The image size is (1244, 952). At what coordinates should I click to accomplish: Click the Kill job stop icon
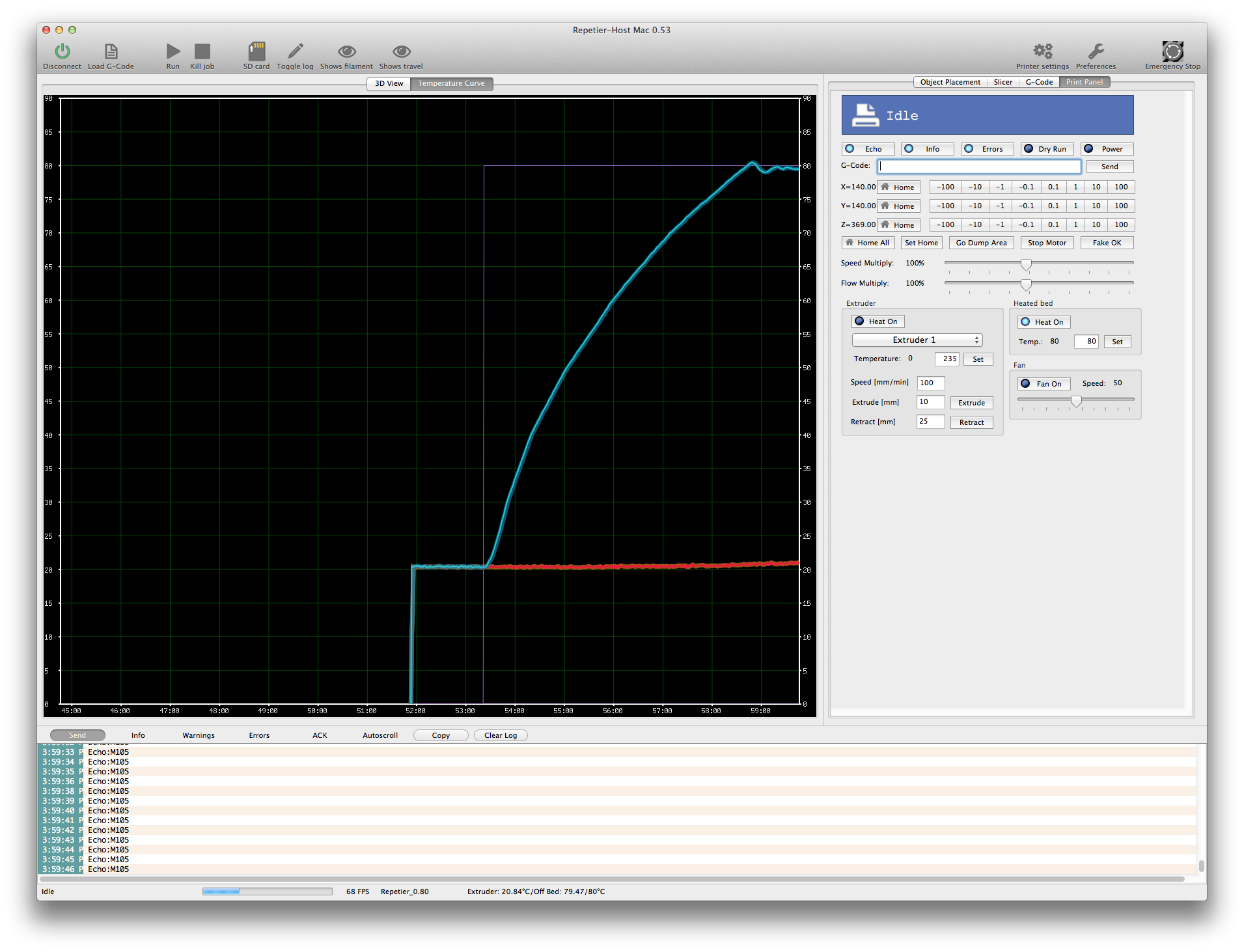tap(202, 51)
